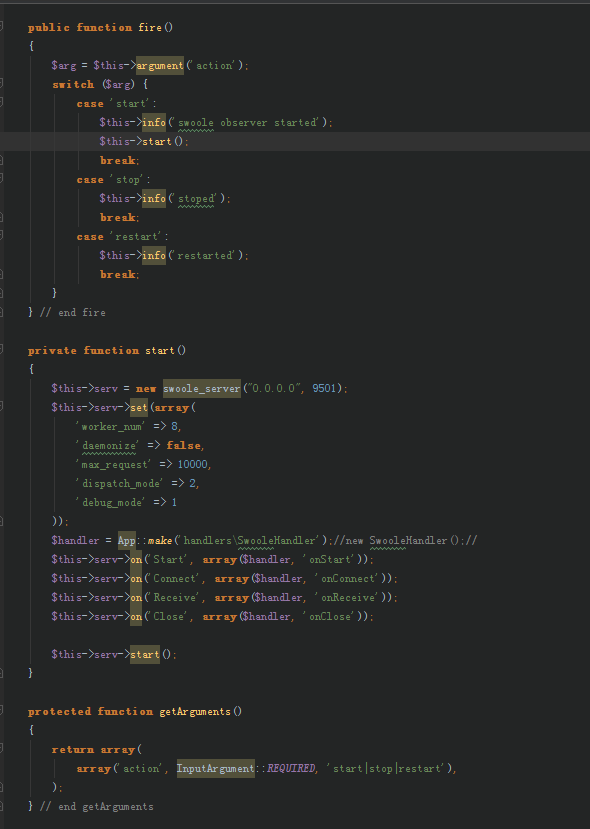590x829 pixels.
Task: Click the 'worker_num' array key
Action: 111,427
